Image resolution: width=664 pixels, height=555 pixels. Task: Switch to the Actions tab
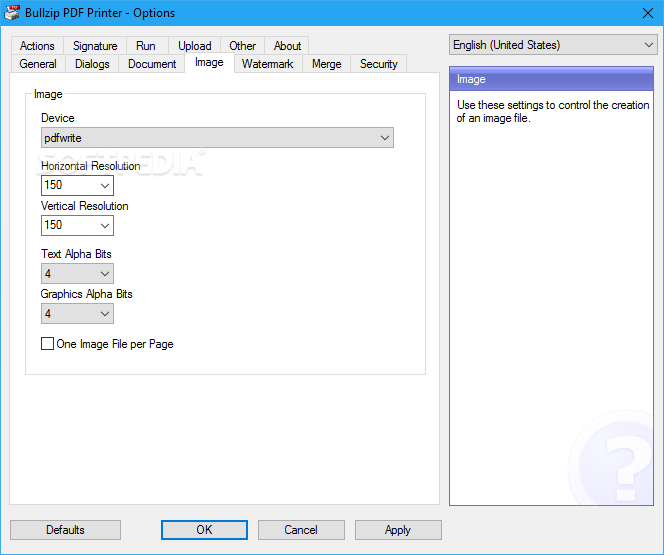click(x=37, y=46)
